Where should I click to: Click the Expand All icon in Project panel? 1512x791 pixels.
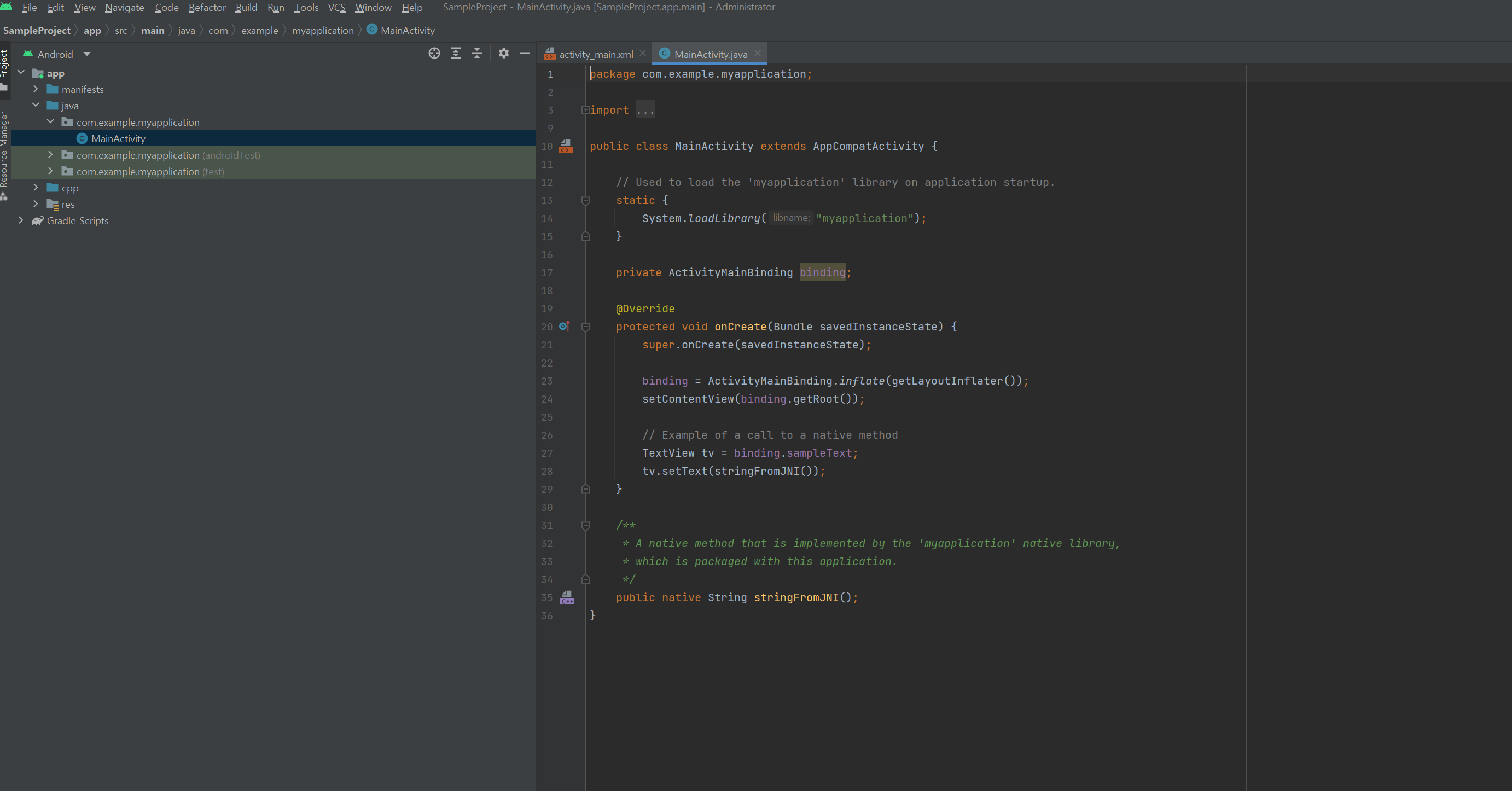[x=456, y=54]
